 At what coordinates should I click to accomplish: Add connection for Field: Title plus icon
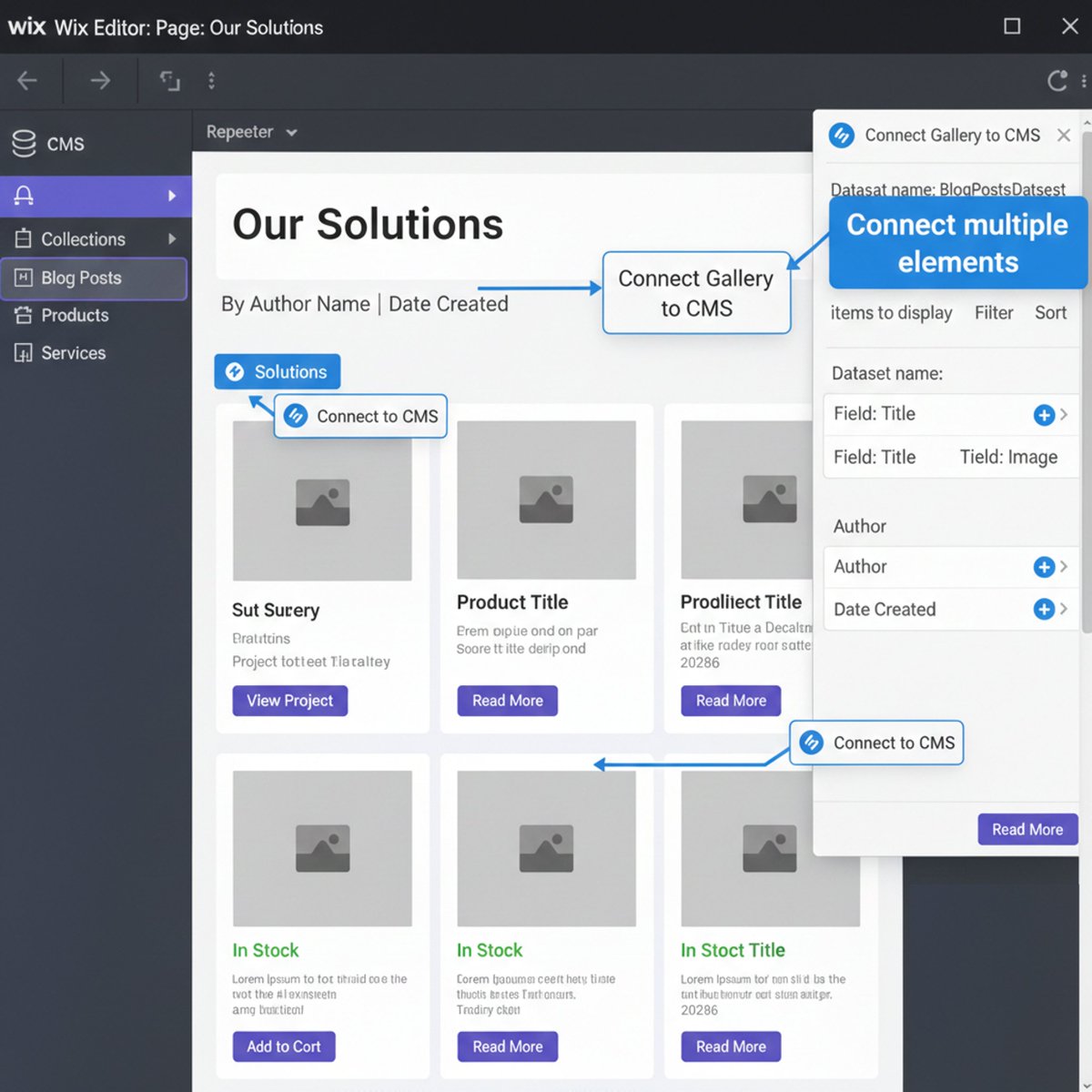coord(1044,415)
